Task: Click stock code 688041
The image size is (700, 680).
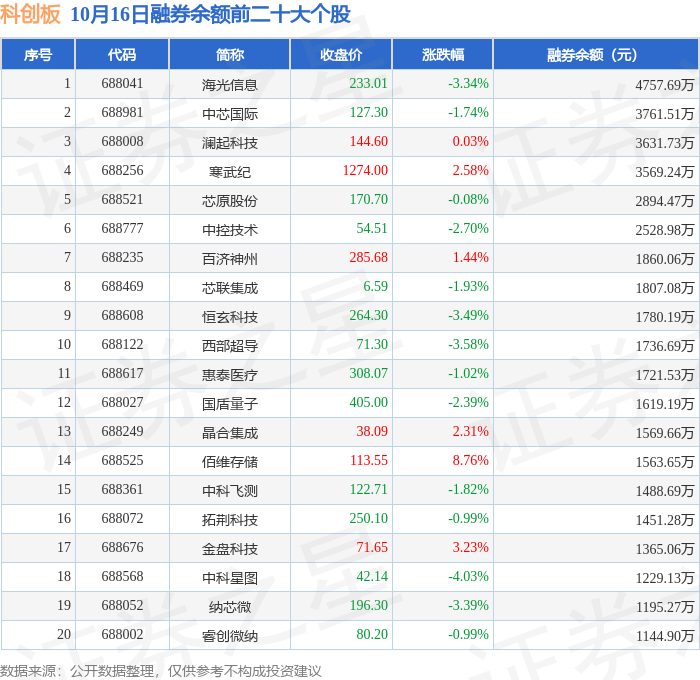Action: tap(122, 83)
